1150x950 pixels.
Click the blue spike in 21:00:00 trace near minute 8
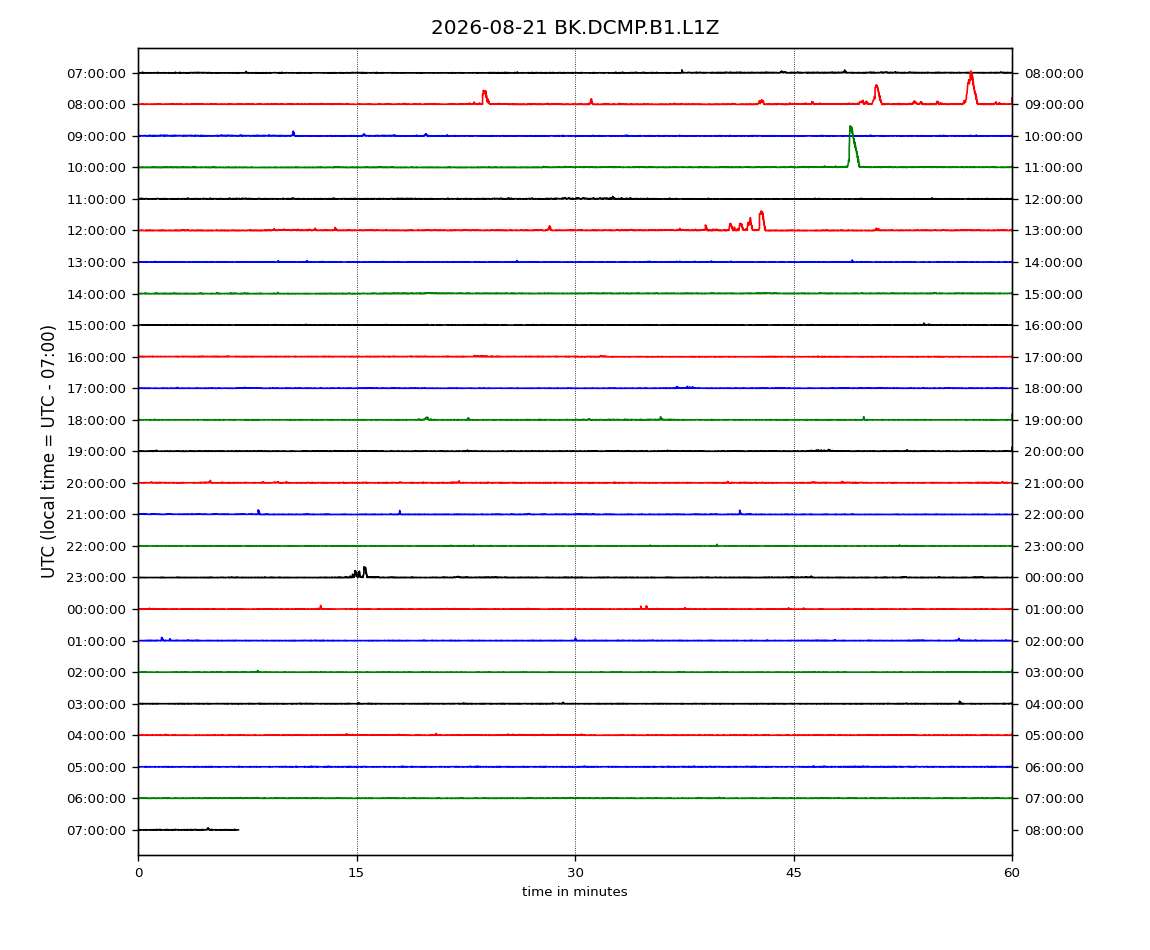click(258, 512)
